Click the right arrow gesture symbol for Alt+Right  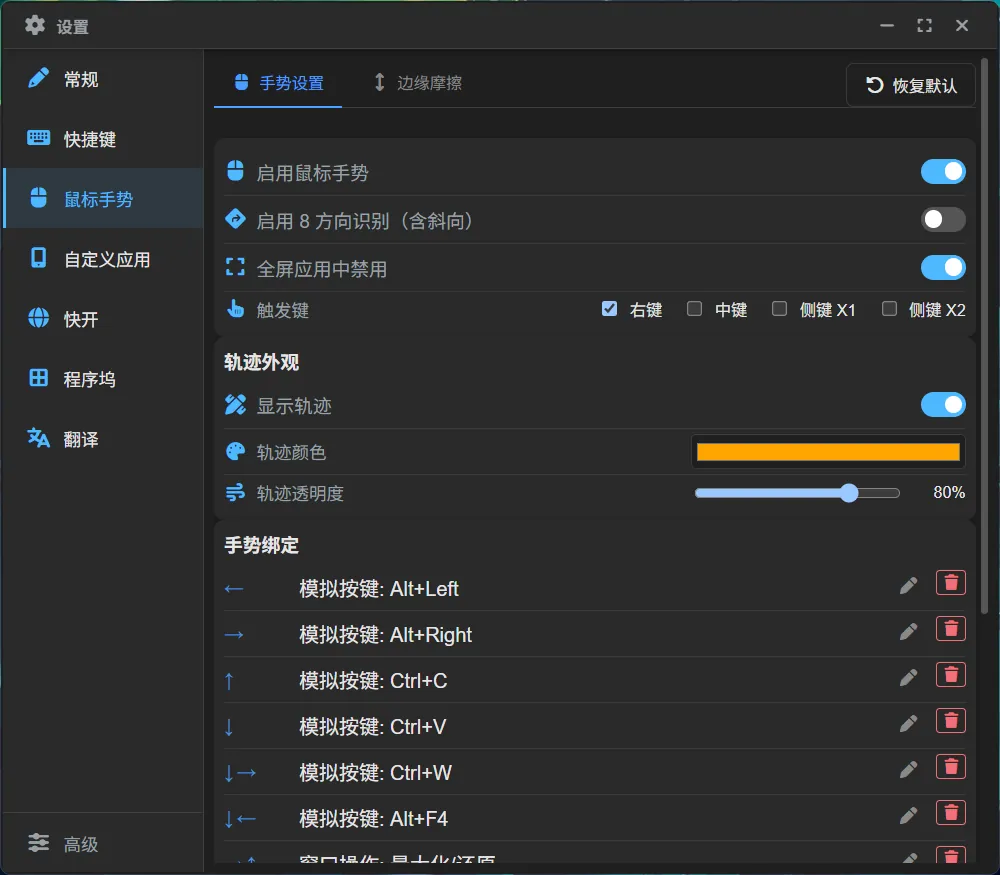pos(234,635)
